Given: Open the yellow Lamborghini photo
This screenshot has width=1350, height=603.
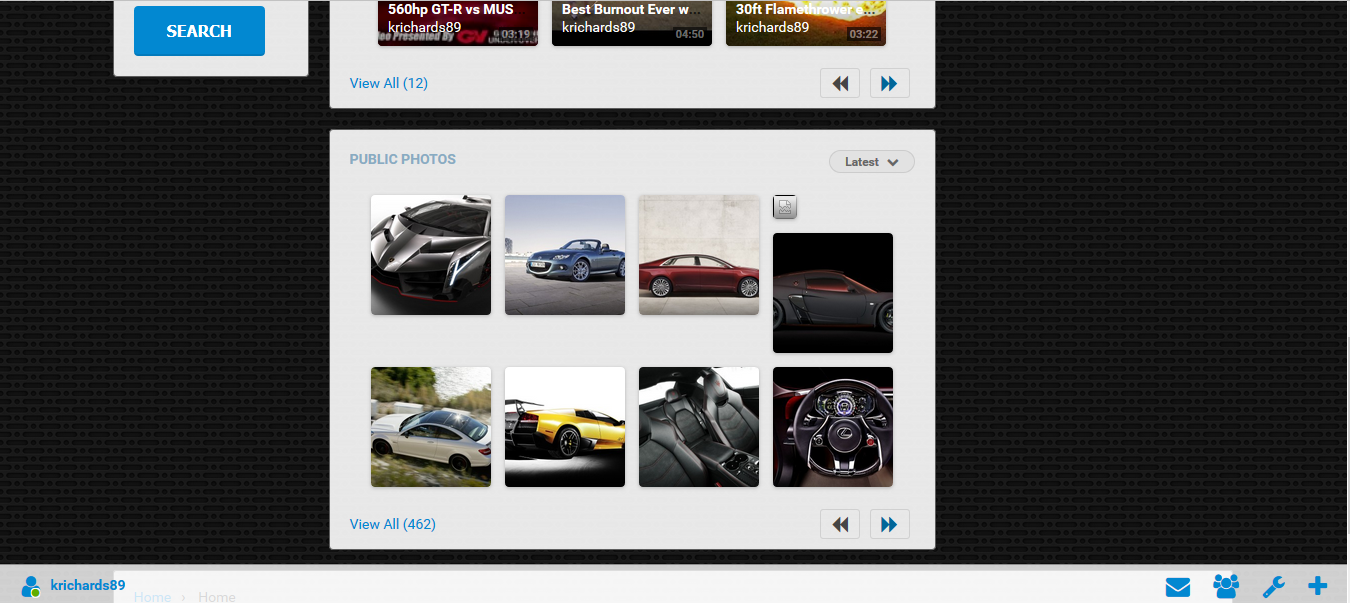Looking at the screenshot, I should tap(565, 427).
